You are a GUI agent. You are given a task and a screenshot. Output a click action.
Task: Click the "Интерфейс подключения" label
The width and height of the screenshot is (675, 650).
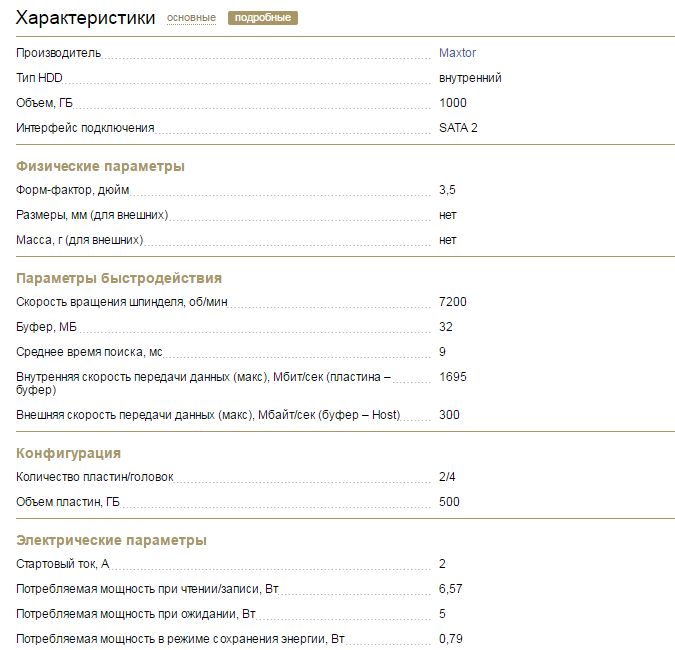(85, 128)
